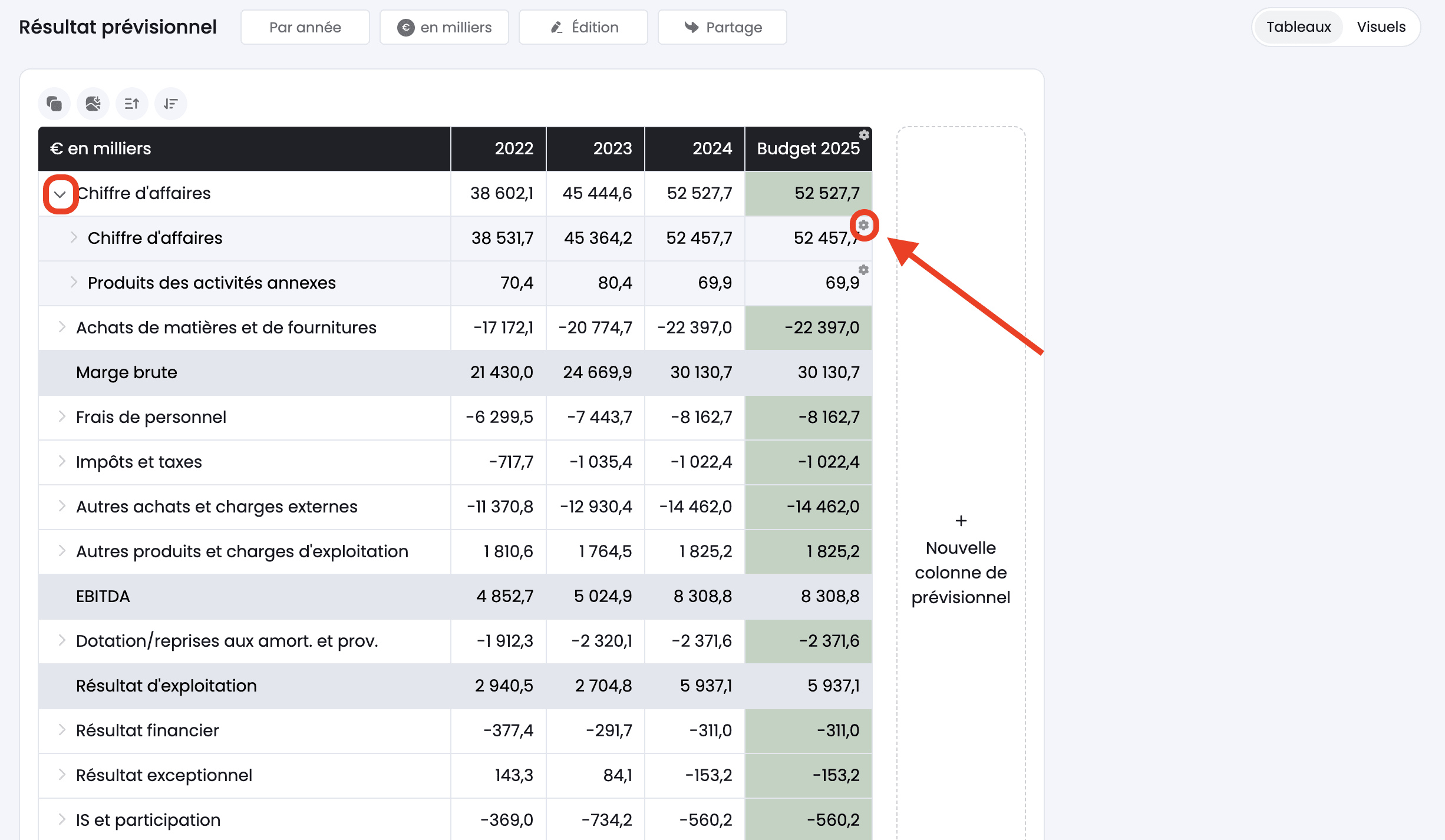Click Budget 2025 cell -8 162,7 for Frais de personnel
Image resolution: width=1445 pixels, height=840 pixels.
click(809, 417)
